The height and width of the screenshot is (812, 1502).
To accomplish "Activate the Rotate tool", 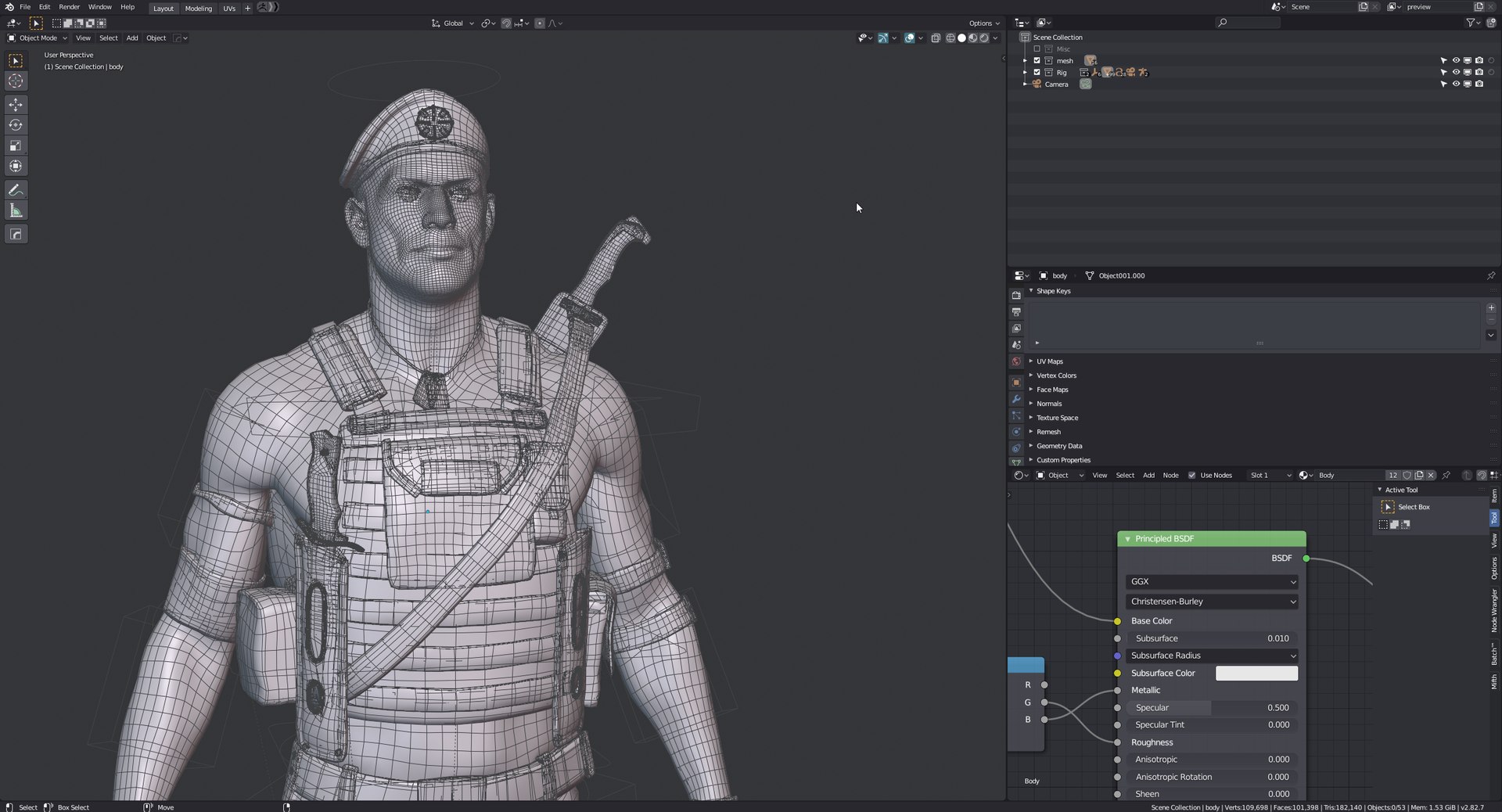I will pyautogui.click(x=16, y=125).
